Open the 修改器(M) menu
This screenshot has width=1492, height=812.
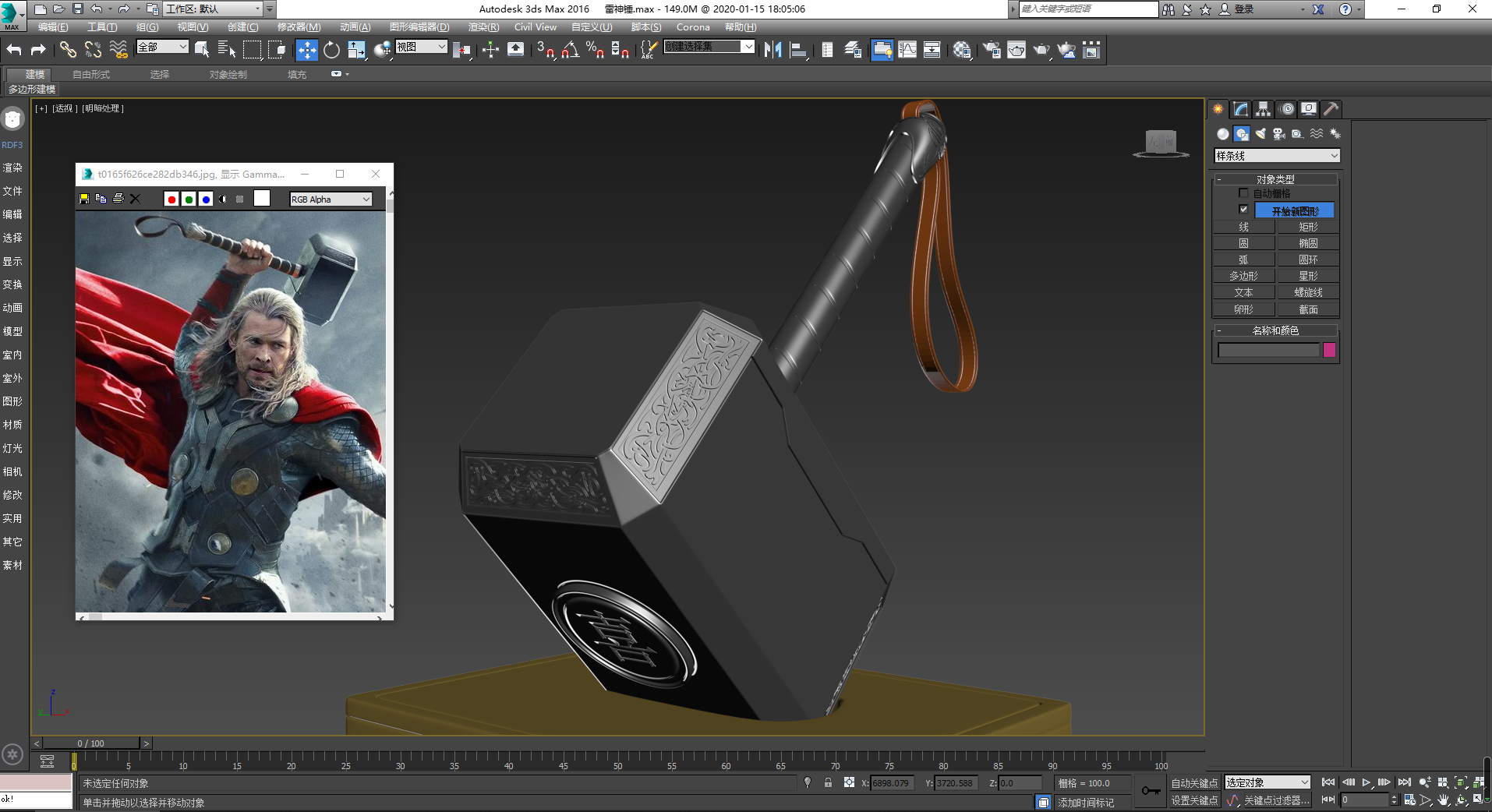[x=299, y=27]
